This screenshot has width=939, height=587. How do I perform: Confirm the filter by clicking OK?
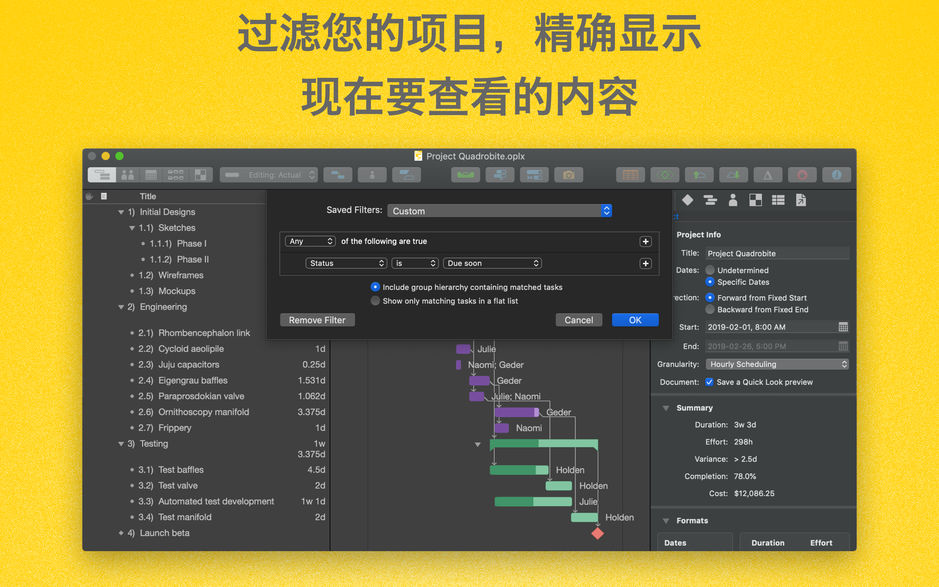[635, 319]
